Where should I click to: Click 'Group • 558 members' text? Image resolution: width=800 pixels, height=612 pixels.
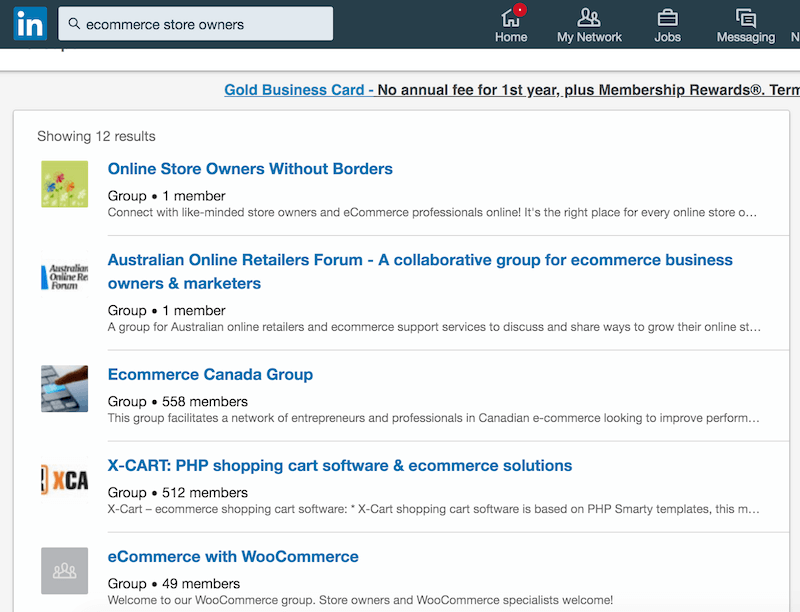tap(178, 401)
